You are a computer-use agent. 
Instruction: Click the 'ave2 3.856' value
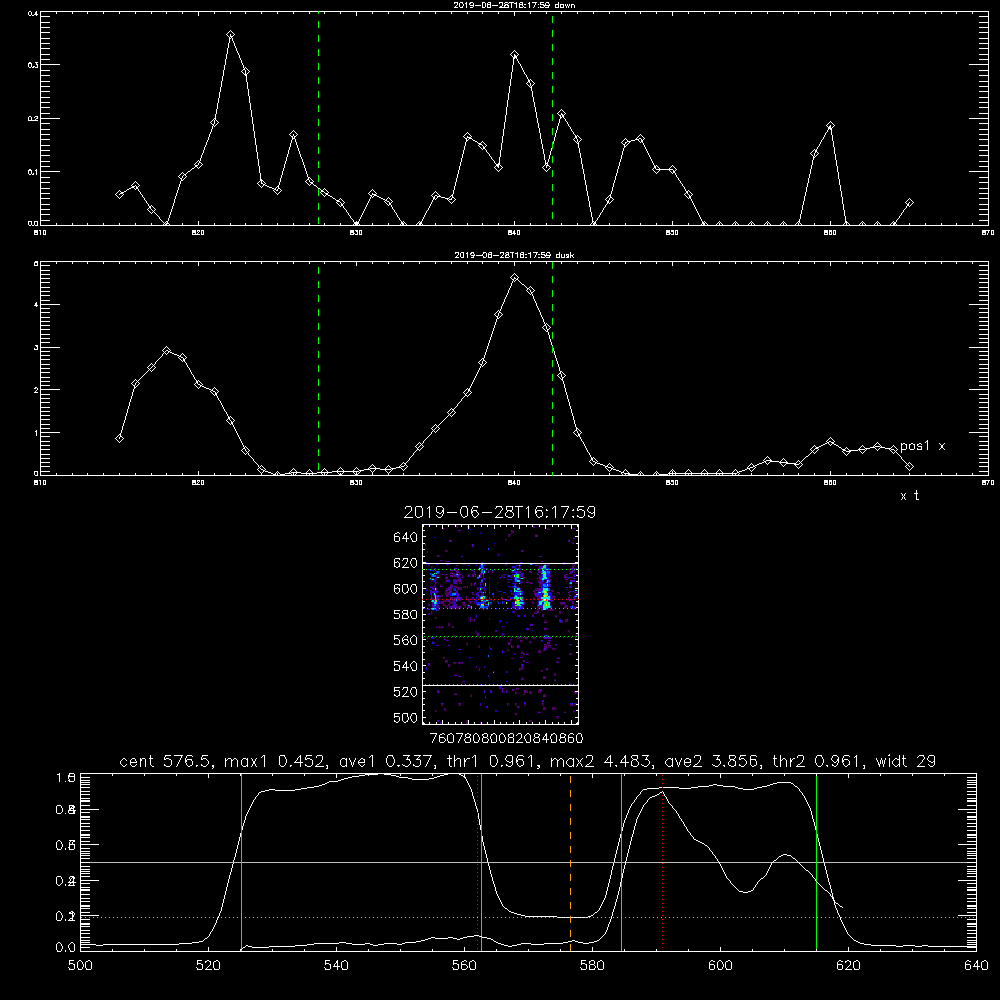pyautogui.click(x=710, y=761)
